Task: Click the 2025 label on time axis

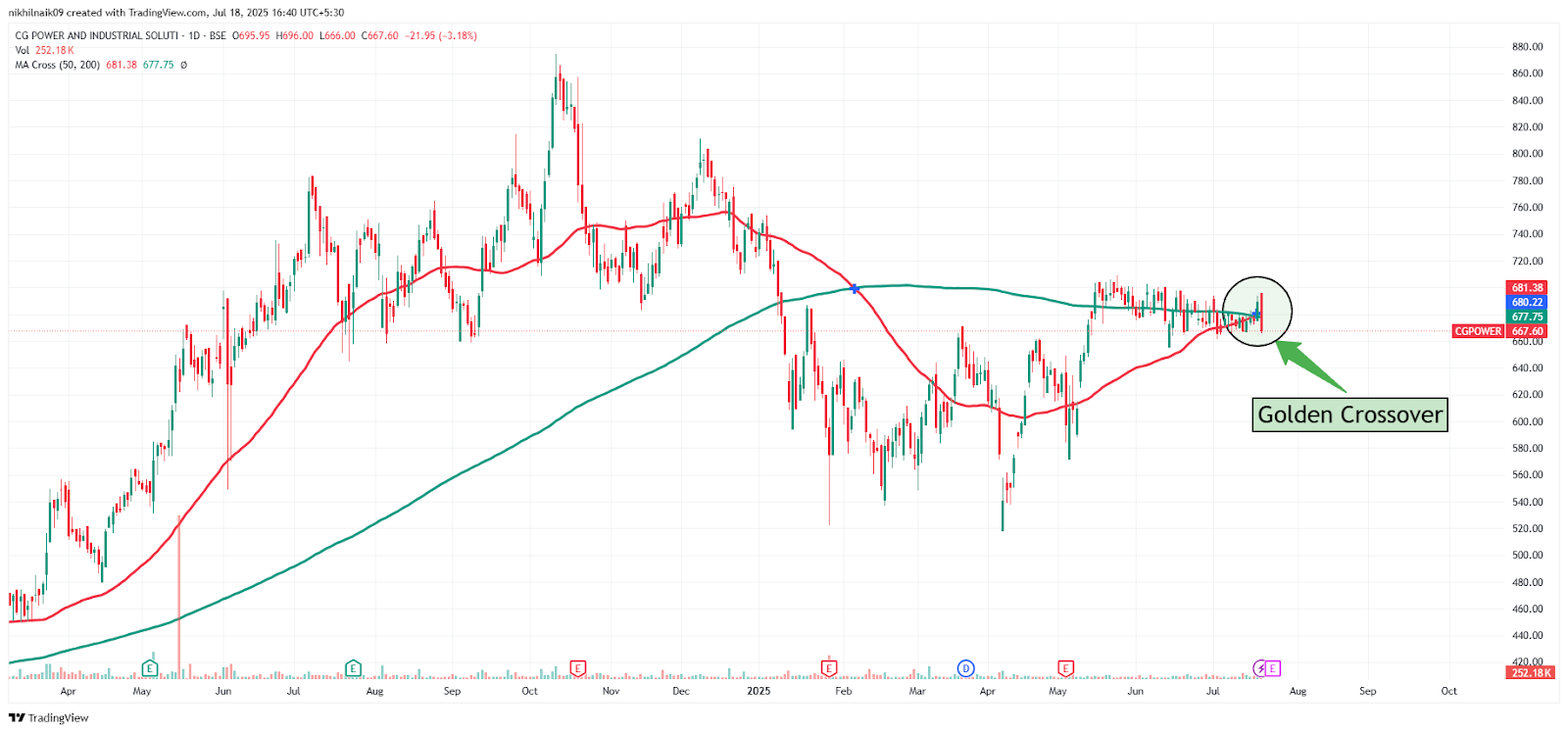Action: 759,691
